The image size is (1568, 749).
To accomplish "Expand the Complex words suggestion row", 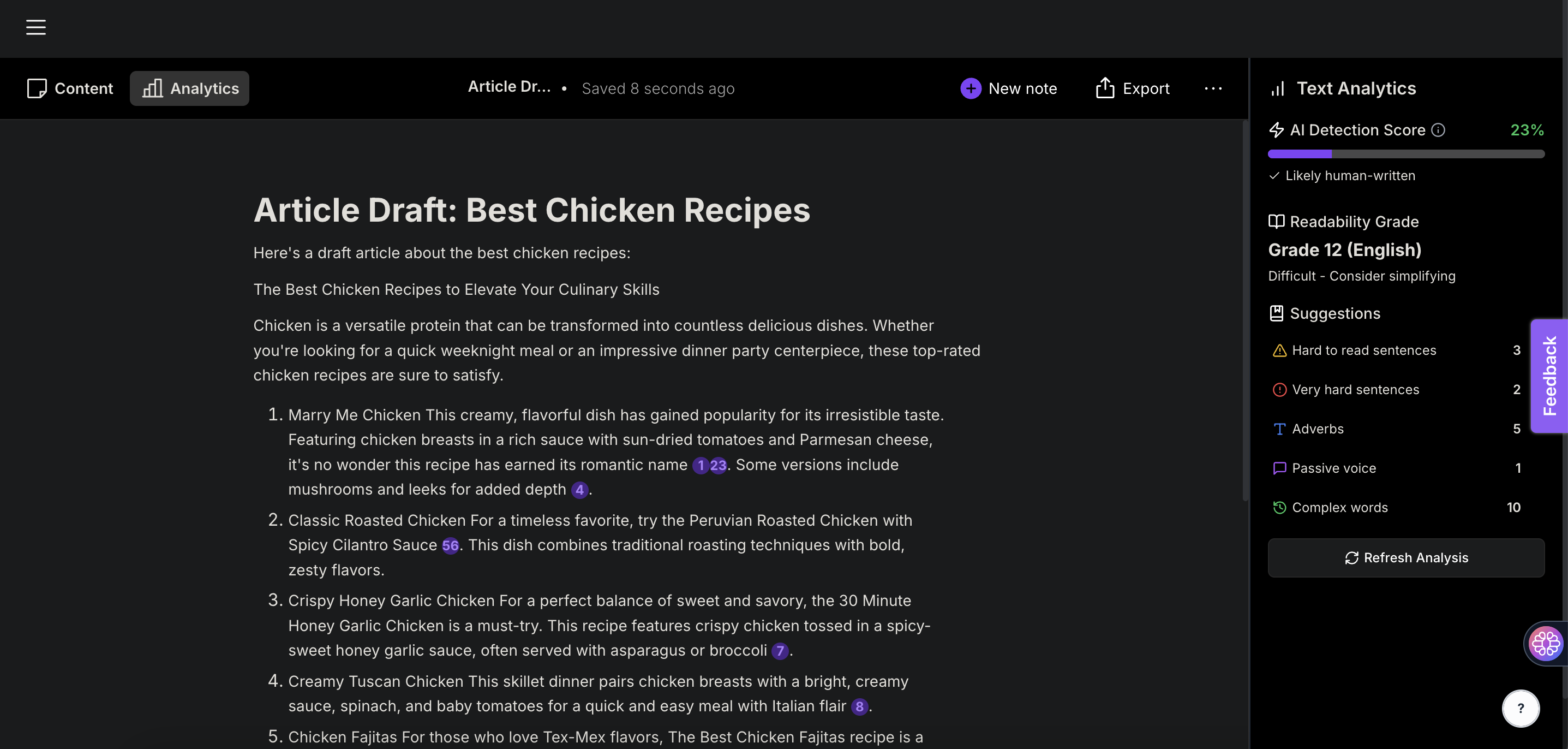I will 1396,507.
